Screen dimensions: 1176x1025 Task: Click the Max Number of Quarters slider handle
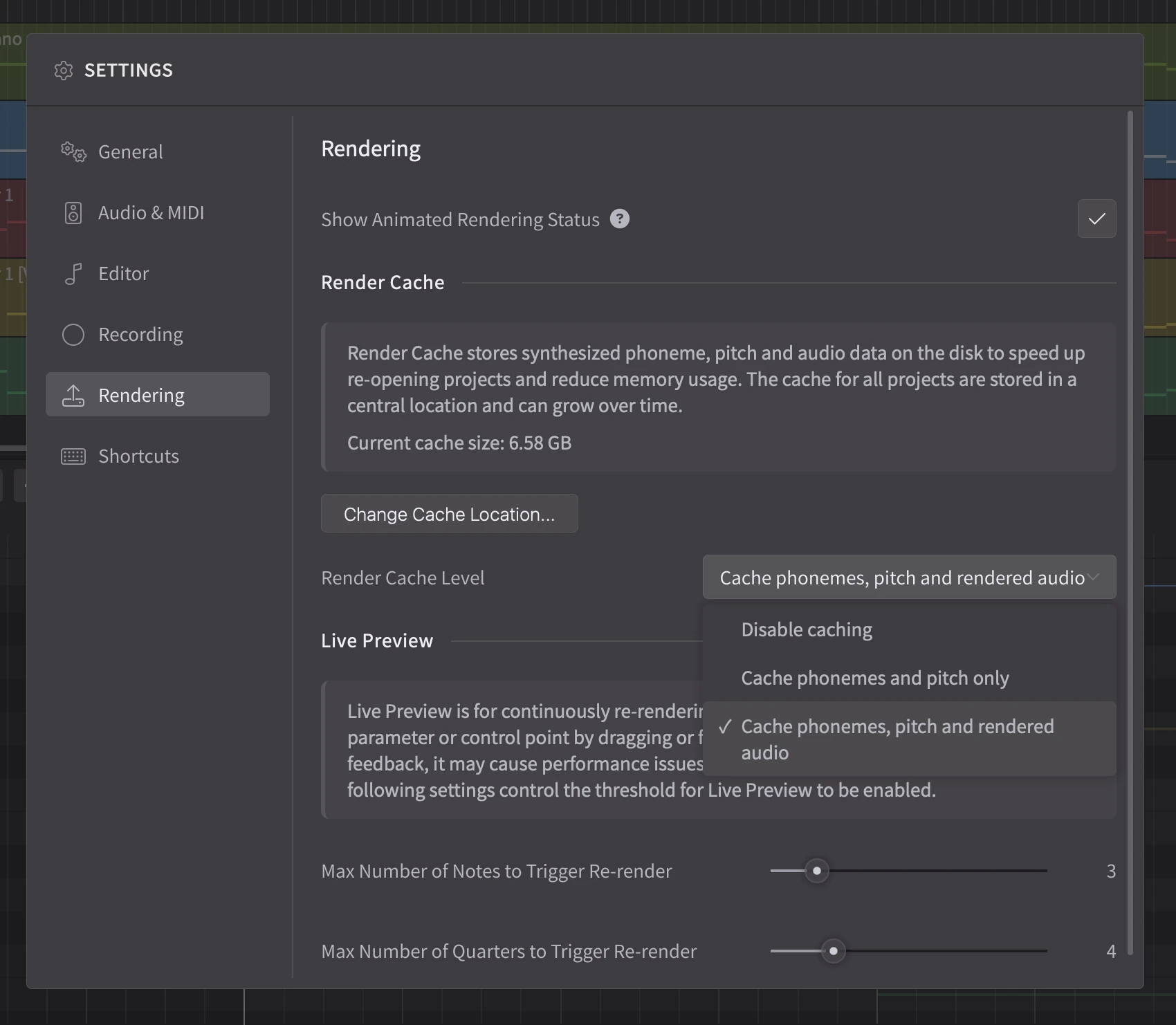point(834,951)
